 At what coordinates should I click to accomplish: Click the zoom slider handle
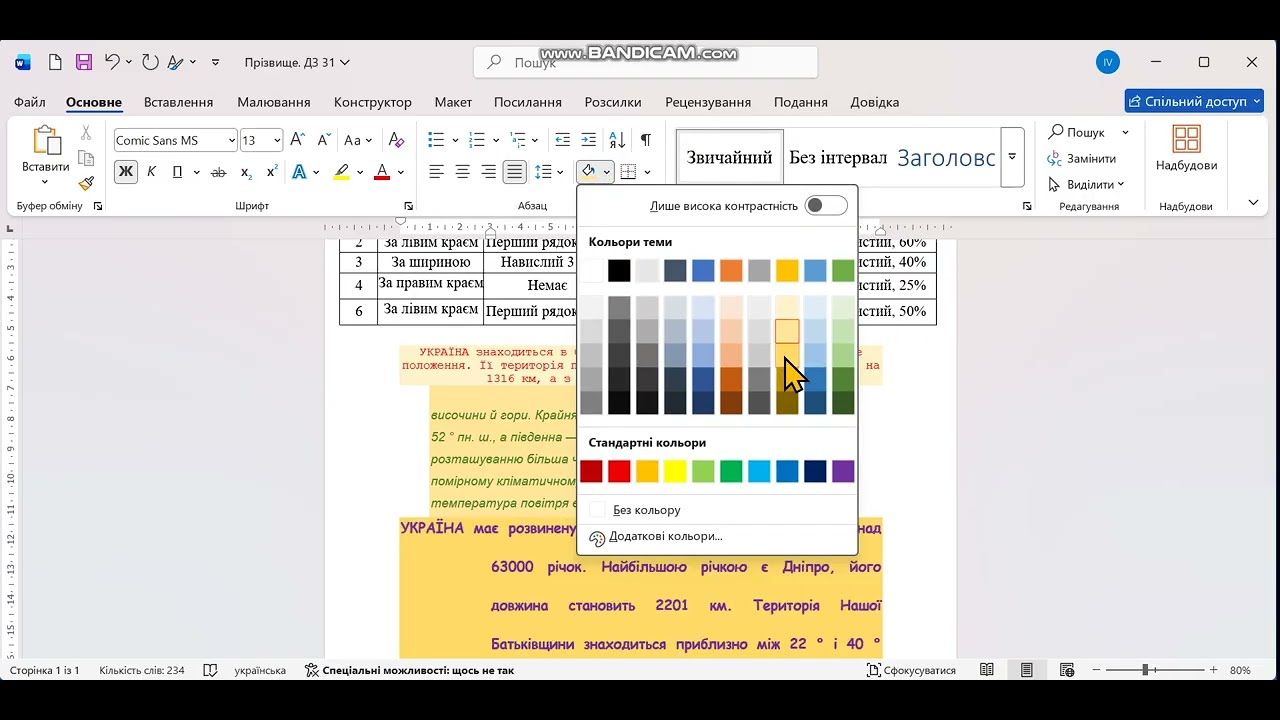(1145, 670)
